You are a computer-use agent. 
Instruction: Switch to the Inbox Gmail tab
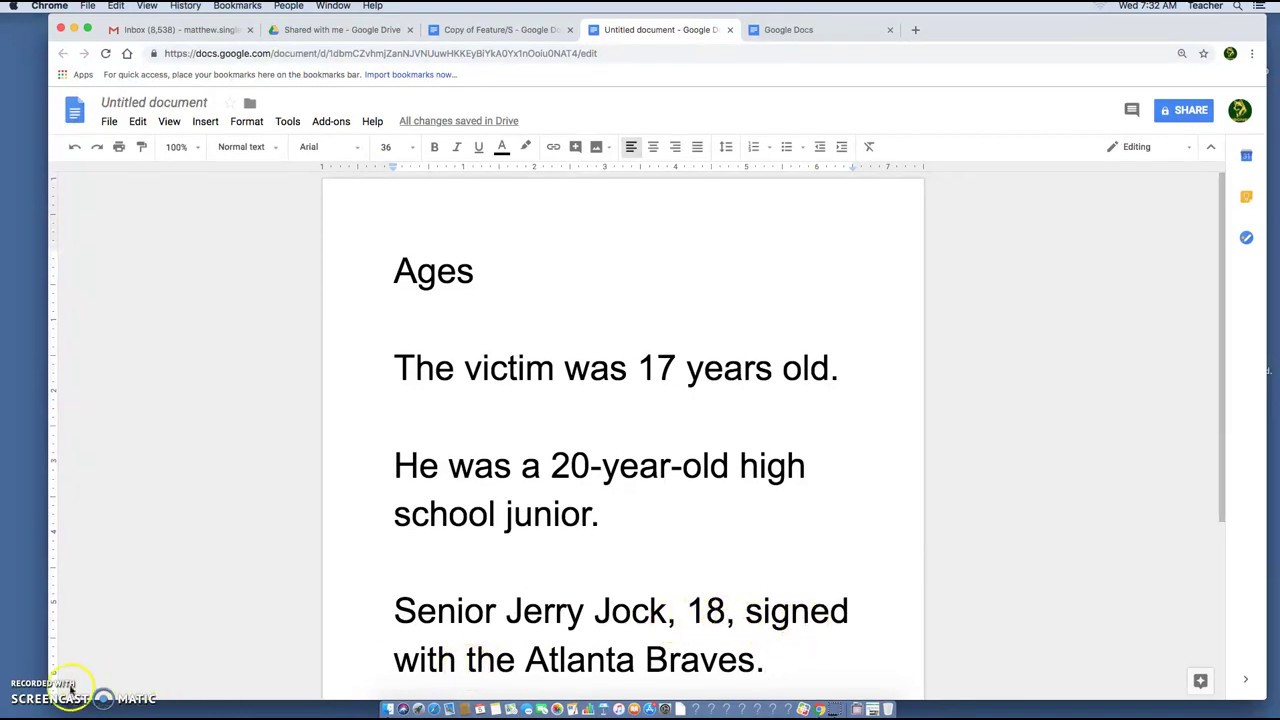pyautogui.click(x=178, y=30)
